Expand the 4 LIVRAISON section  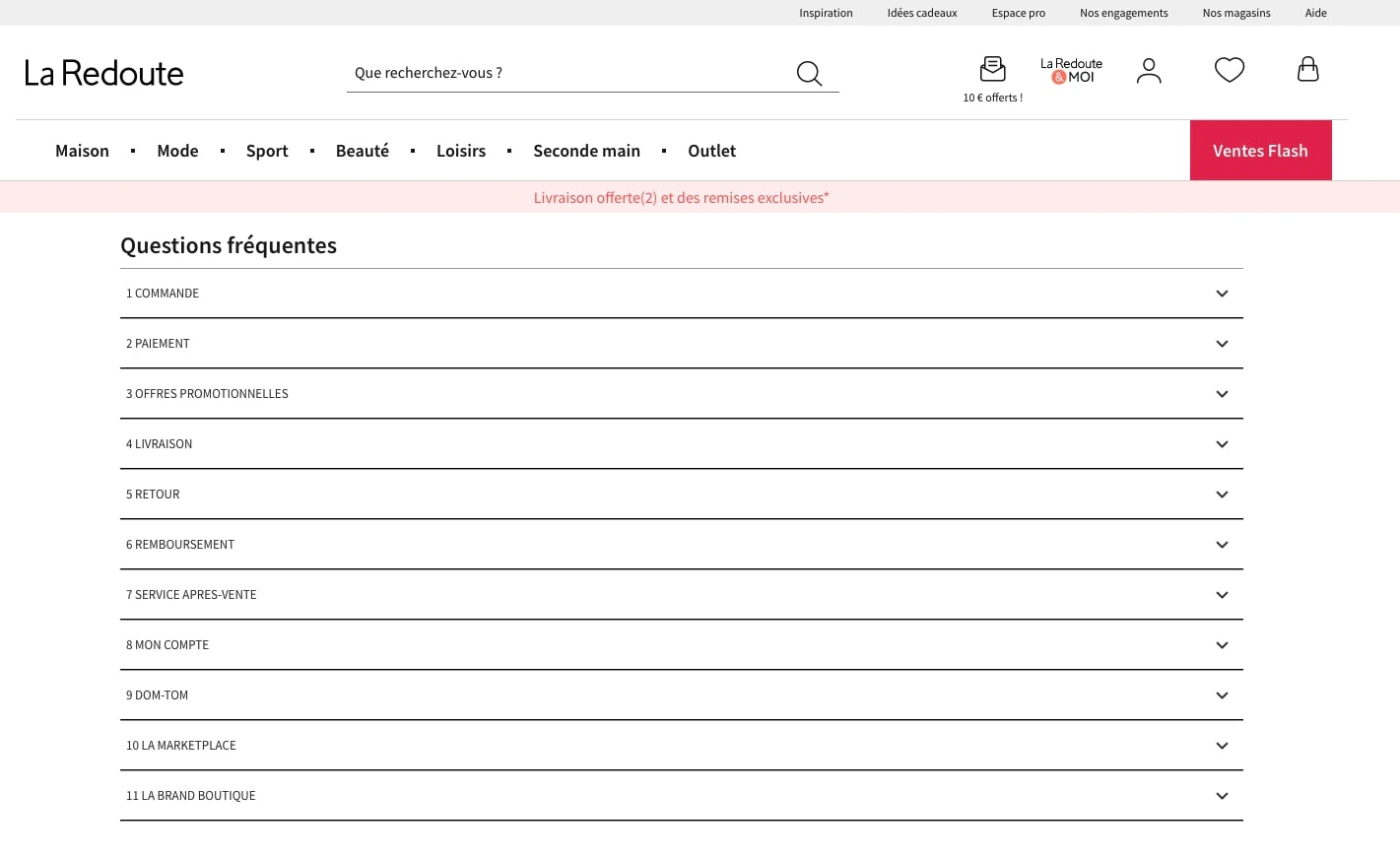(681, 444)
